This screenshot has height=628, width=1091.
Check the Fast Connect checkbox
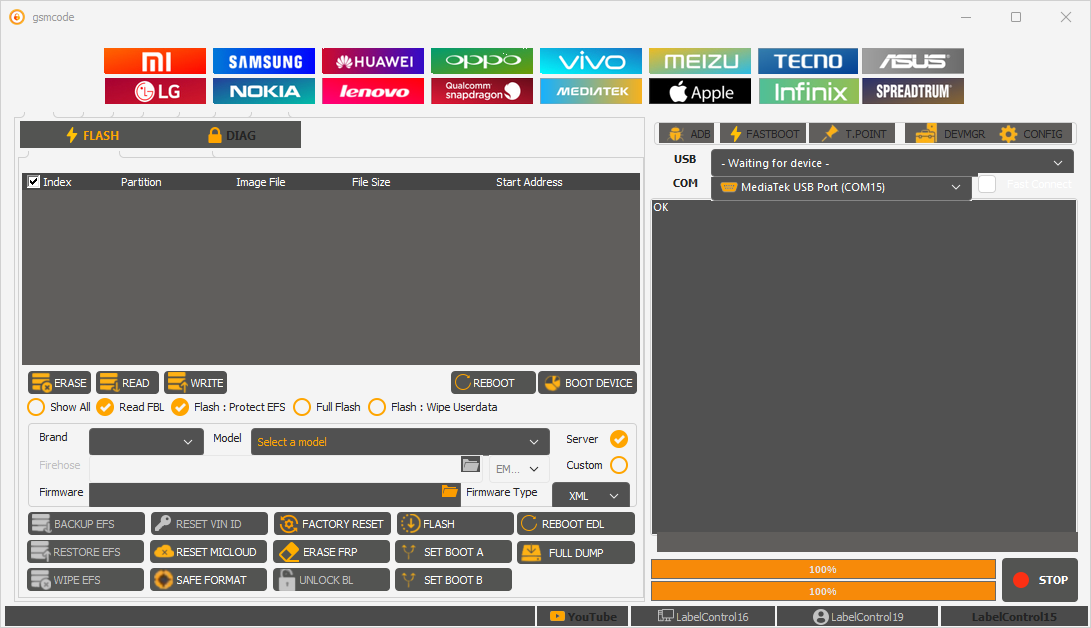coord(987,184)
